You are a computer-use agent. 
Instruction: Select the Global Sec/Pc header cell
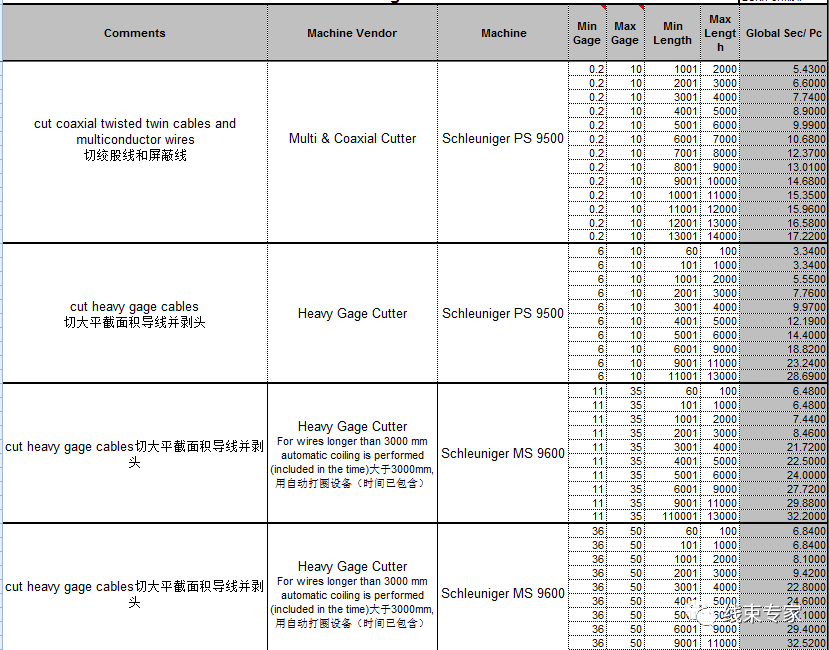tap(784, 33)
